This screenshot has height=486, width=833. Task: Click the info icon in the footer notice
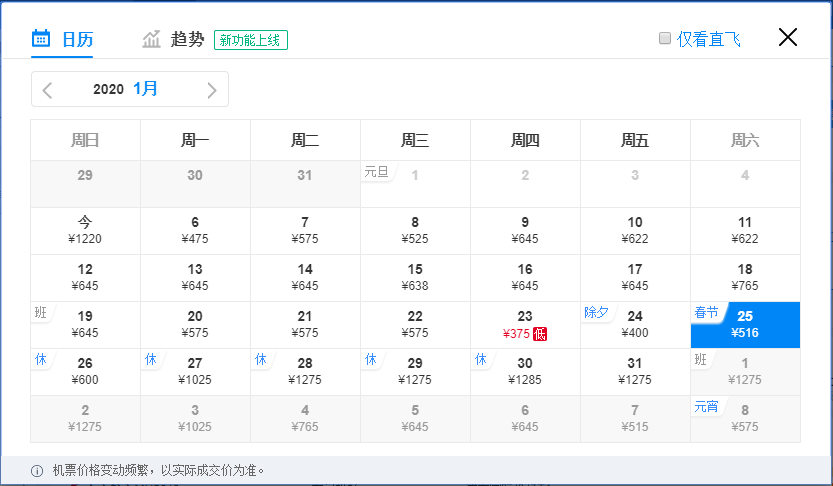click(x=37, y=471)
